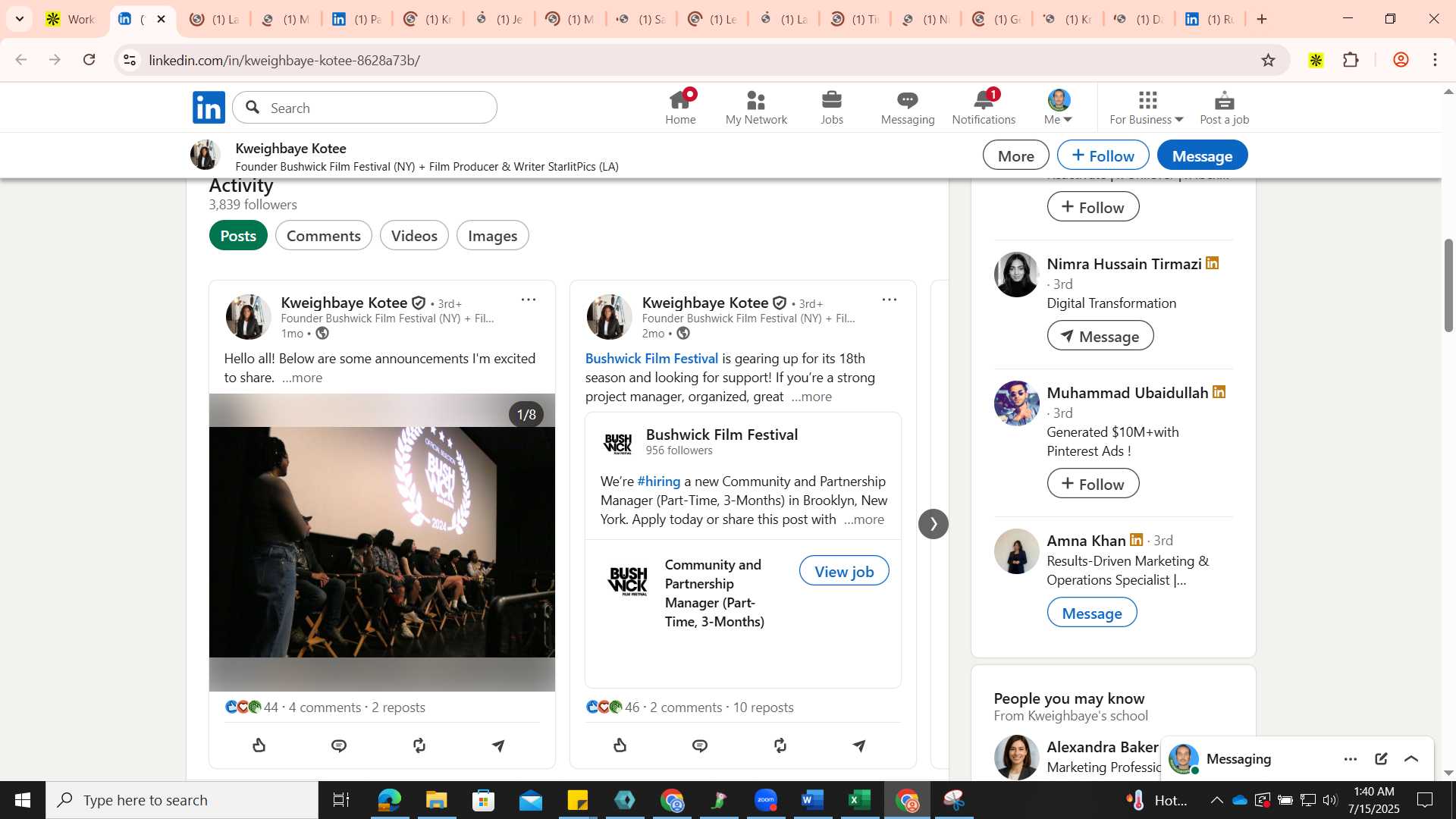Open compose new message icon in Messaging bar
The image size is (1456, 819).
pyautogui.click(x=1381, y=759)
